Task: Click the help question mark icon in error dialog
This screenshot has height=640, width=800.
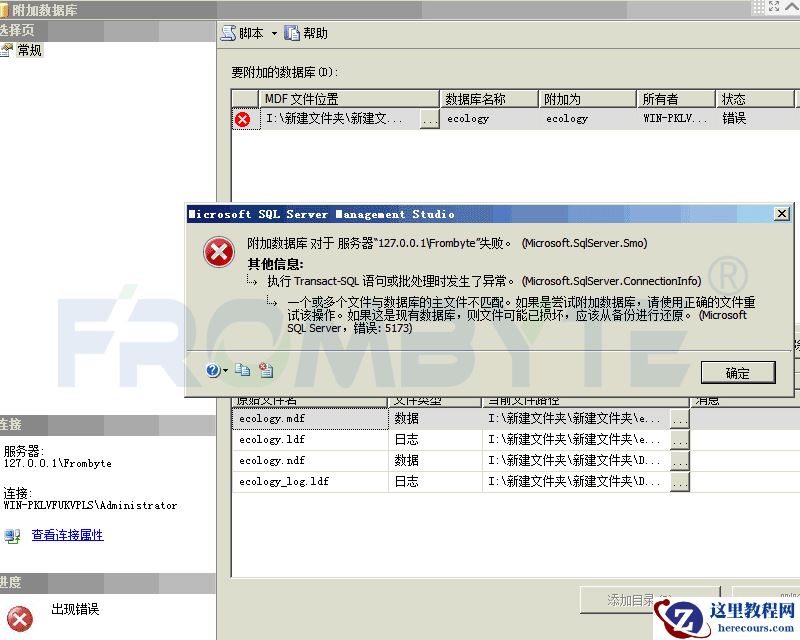Action: (211, 370)
